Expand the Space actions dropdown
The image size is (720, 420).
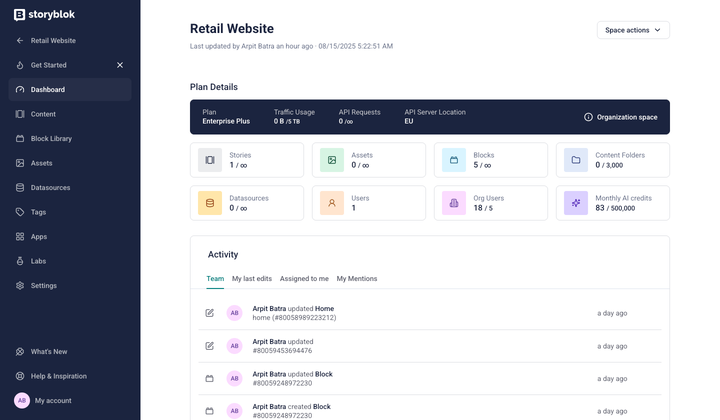coord(633,30)
